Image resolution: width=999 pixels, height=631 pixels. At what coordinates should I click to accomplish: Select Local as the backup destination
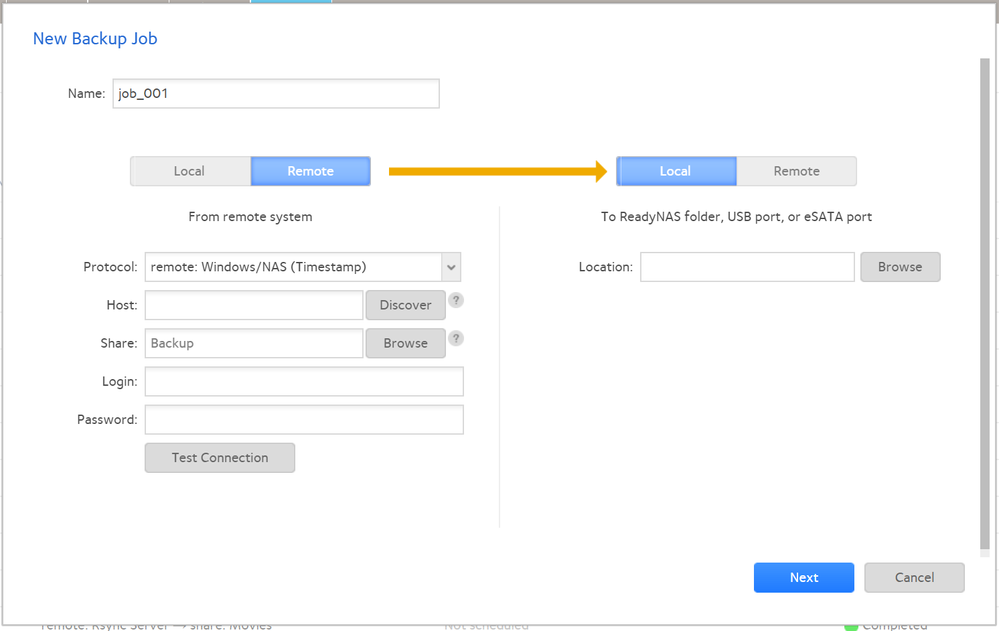(x=676, y=171)
